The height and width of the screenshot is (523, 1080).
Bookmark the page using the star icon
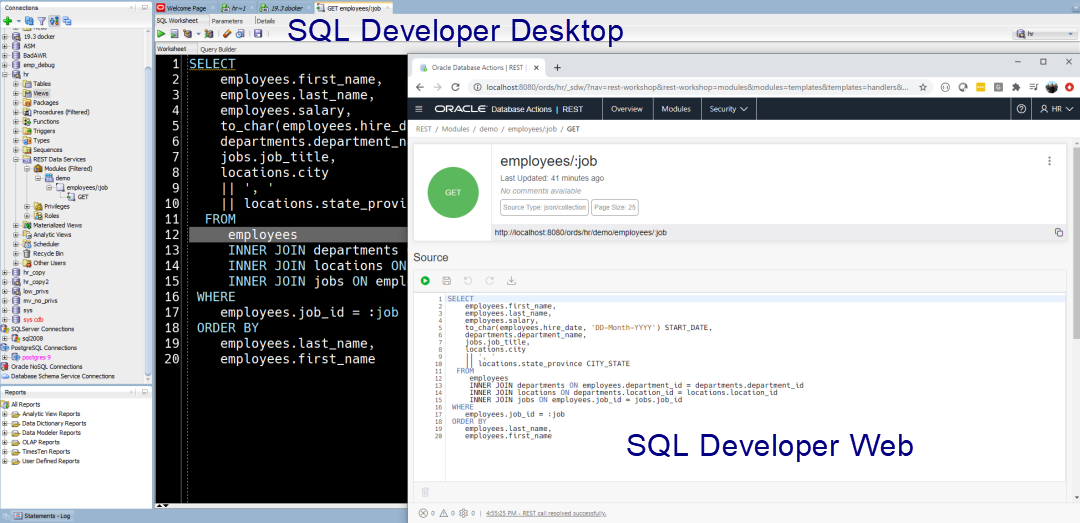[x=923, y=88]
